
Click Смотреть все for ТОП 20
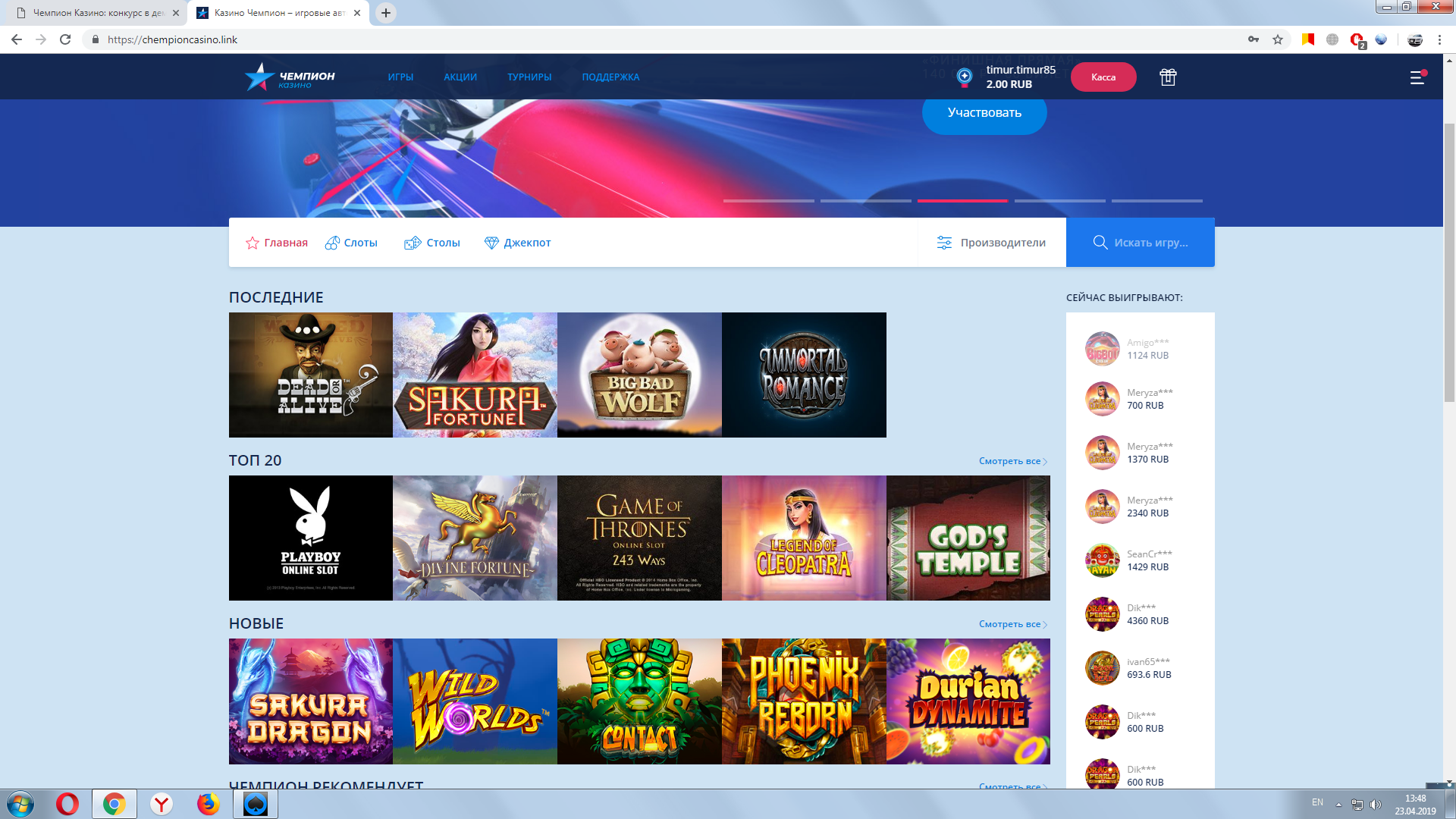1013,461
